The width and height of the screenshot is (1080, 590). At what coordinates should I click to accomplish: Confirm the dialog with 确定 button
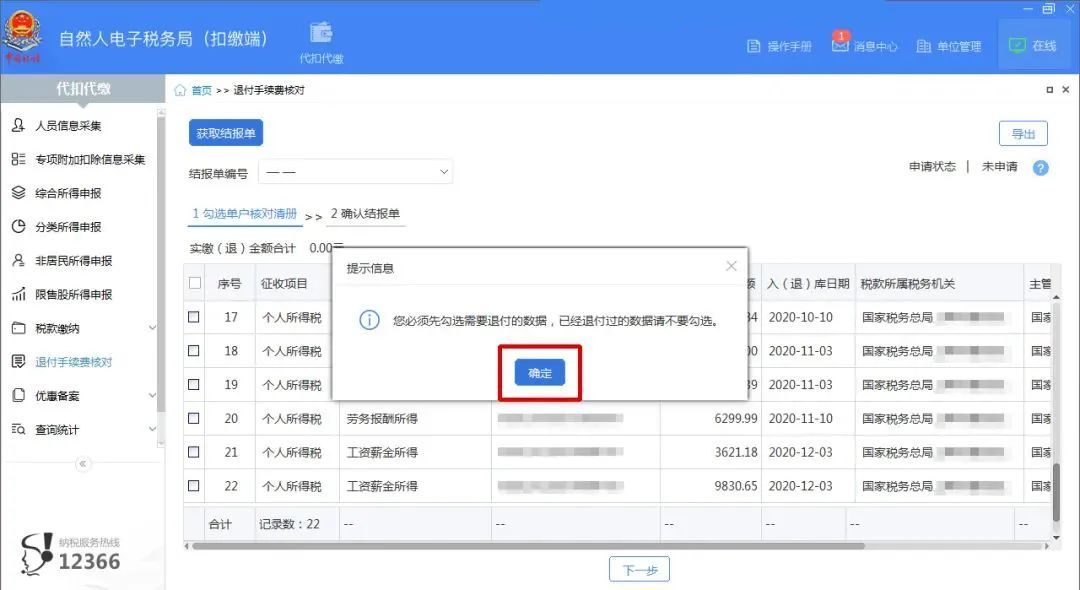point(540,372)
